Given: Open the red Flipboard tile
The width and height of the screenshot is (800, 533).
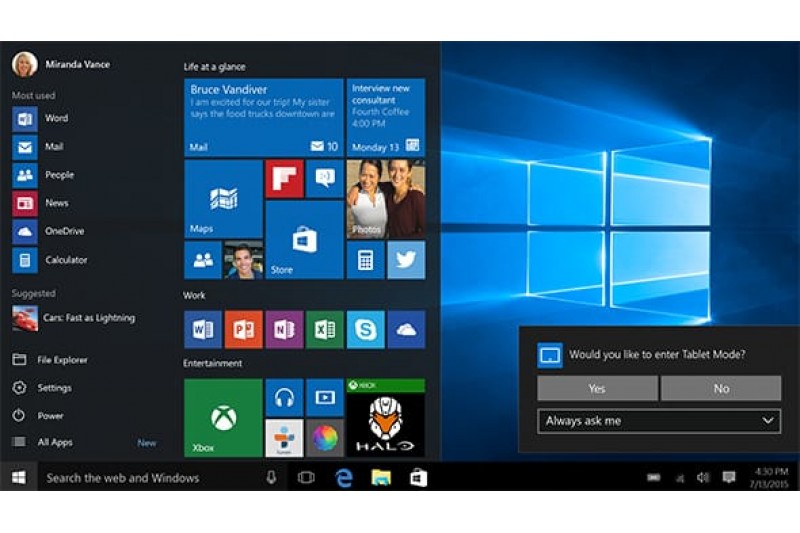Looking at the screenshot, I should pyautogui.click(x=284, y=179).
